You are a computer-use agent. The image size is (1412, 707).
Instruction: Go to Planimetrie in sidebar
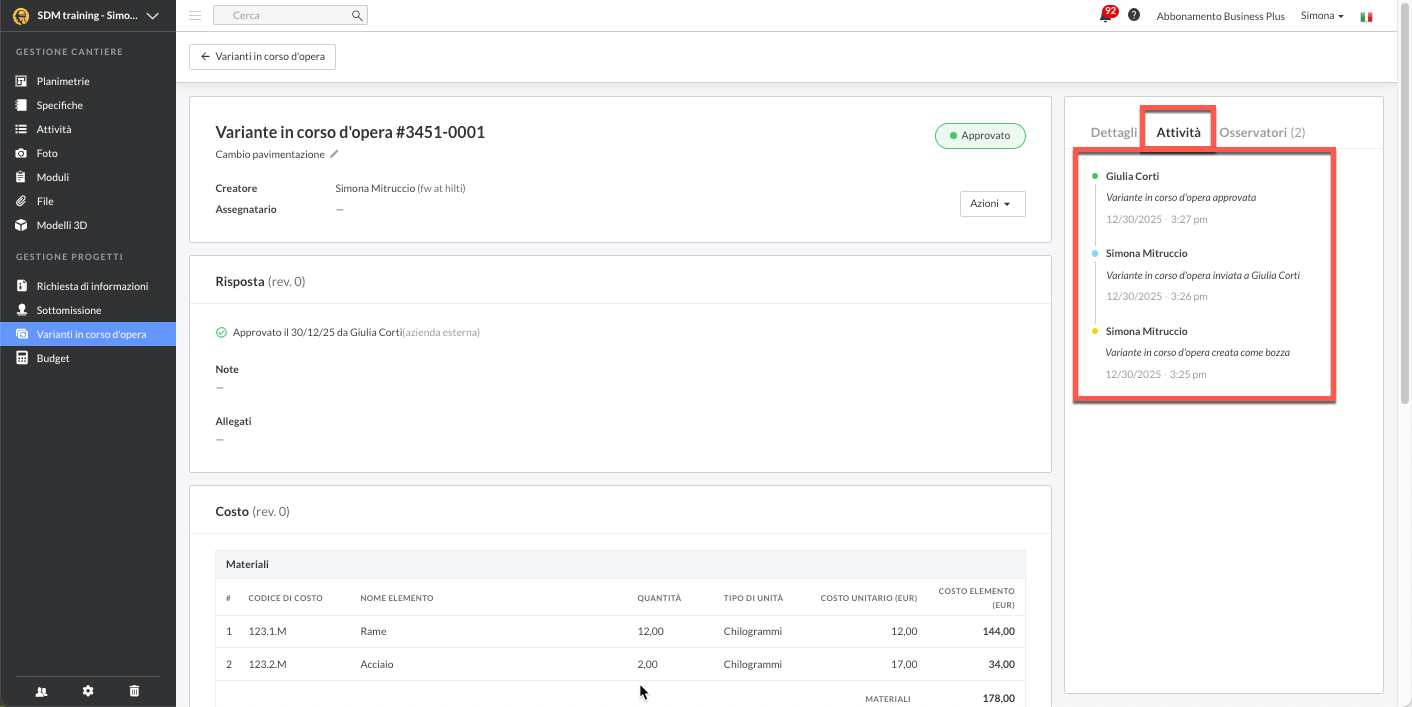tap(63, 81)
